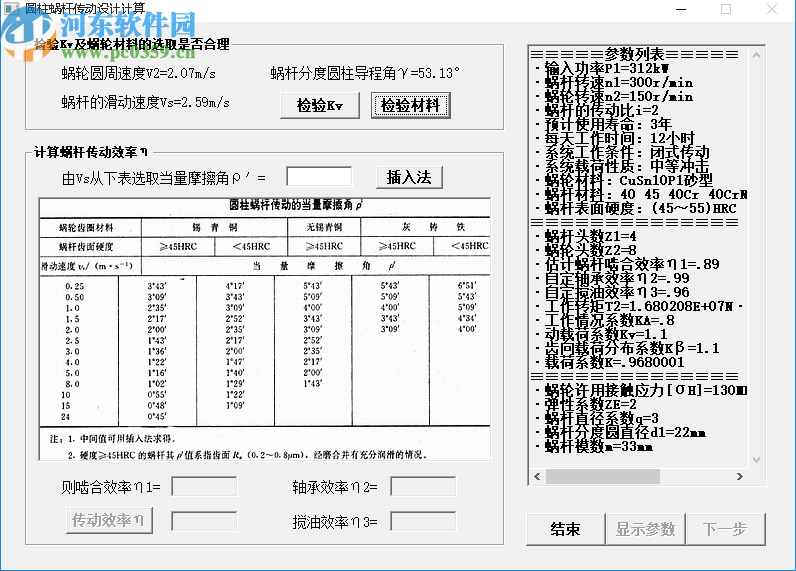The height and width of the screenshot is (571, 796).
Task: Select the 蜗杆头数Z1=4 line
Action: [x=586, y=237]
